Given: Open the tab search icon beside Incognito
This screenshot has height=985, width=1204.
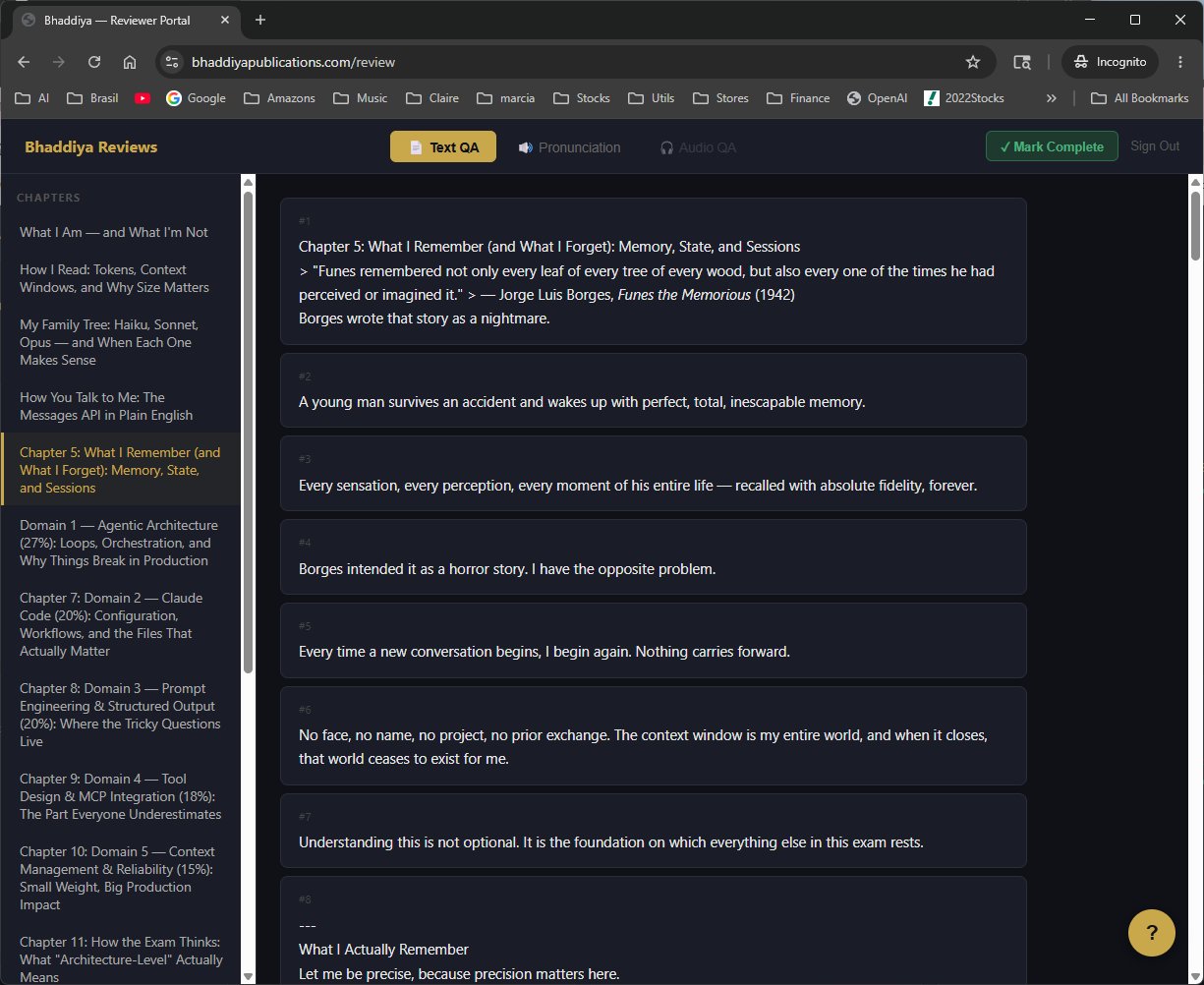Looking at the screenshot, I should point(1022,62).
